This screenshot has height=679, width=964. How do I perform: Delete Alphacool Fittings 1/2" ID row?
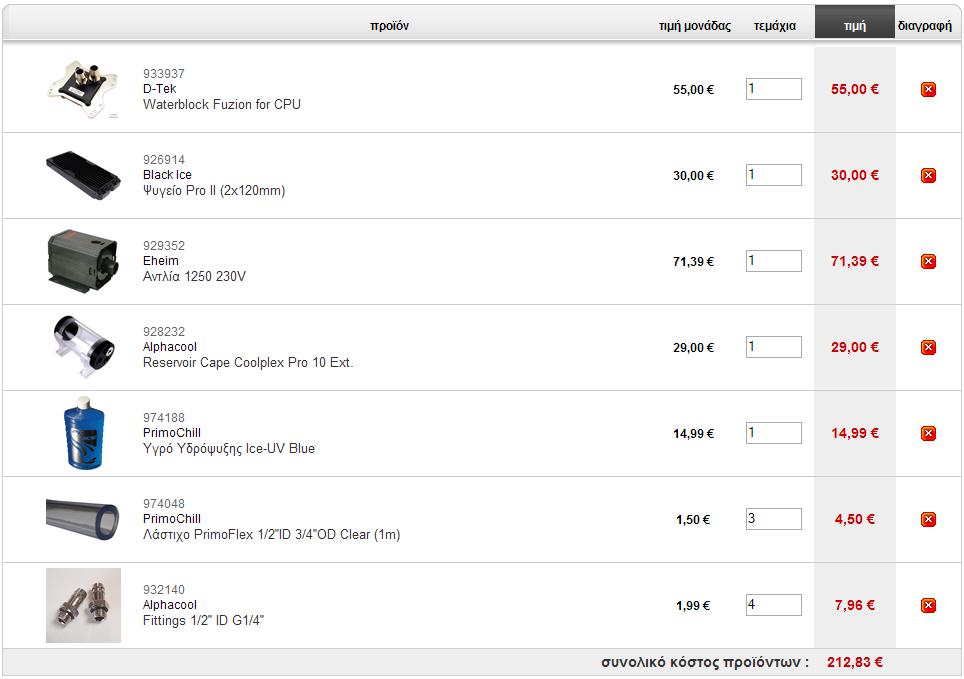coord(928,606)
